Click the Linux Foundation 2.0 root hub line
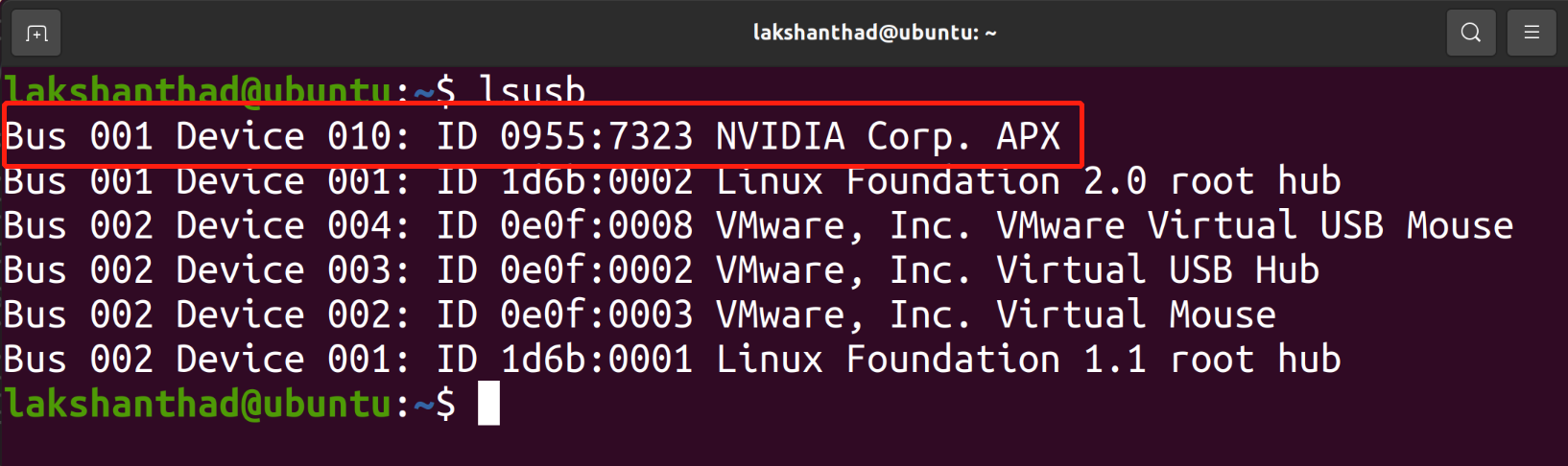The width and height of the screenshot is (1568, 466). tap(672, 180)
